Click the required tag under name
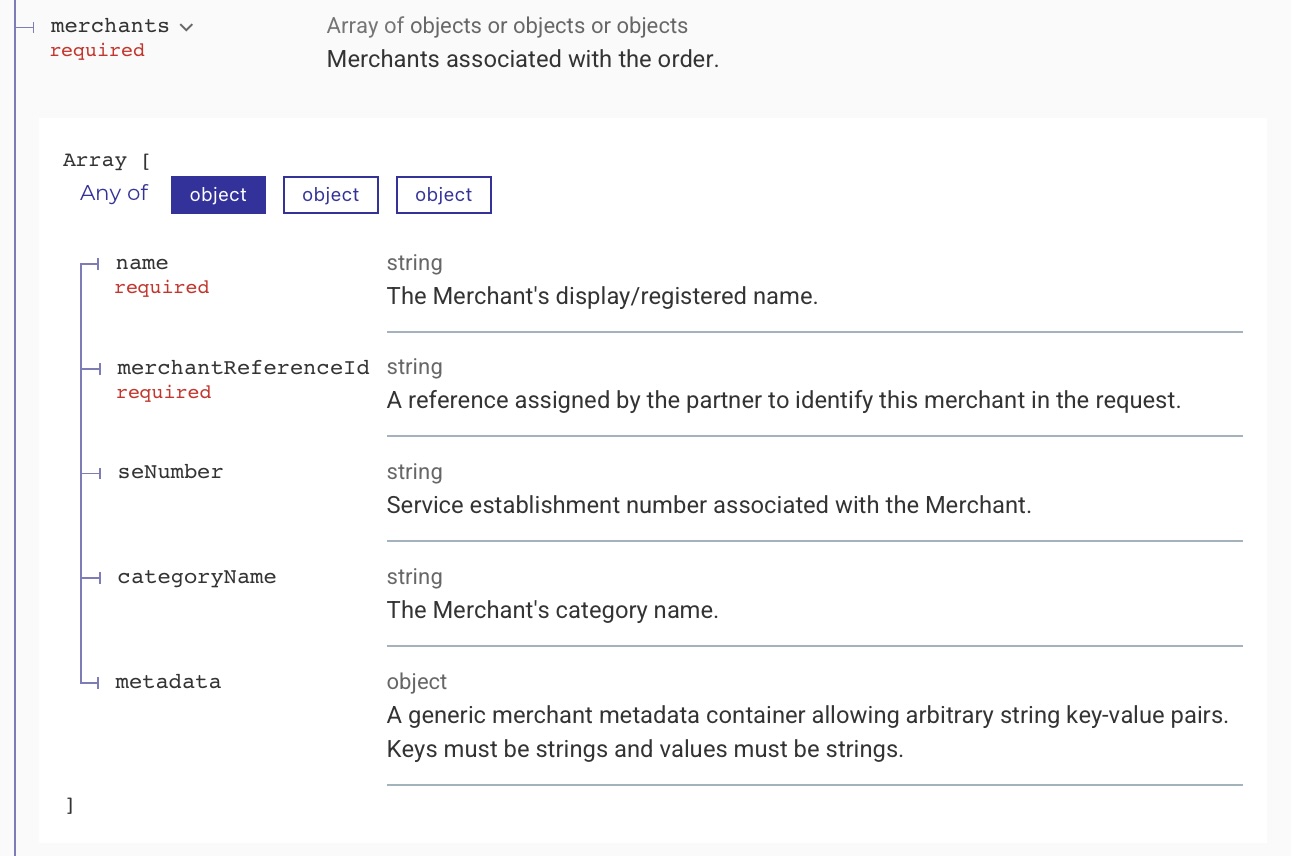This screenshot has height=856, width=1296. pos(162,287)
